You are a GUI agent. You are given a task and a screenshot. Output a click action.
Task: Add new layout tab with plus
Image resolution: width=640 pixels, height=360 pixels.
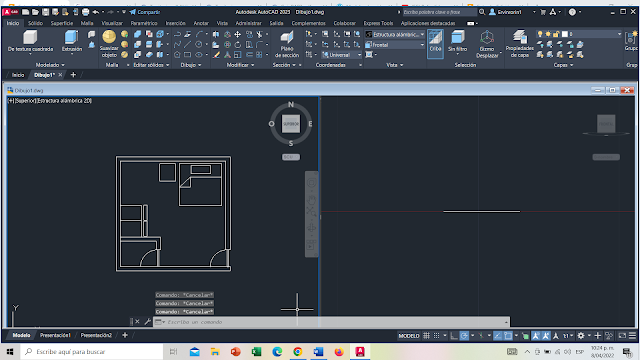(125, 335)
